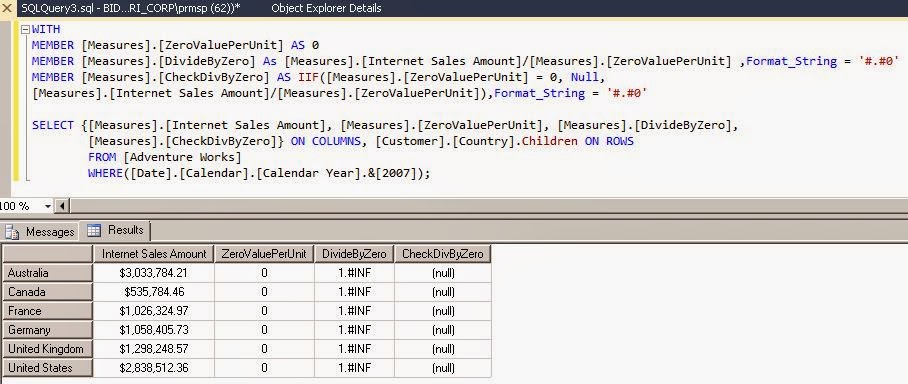908x384 pixels.
Task: Select the France row header
Action: 47,311
